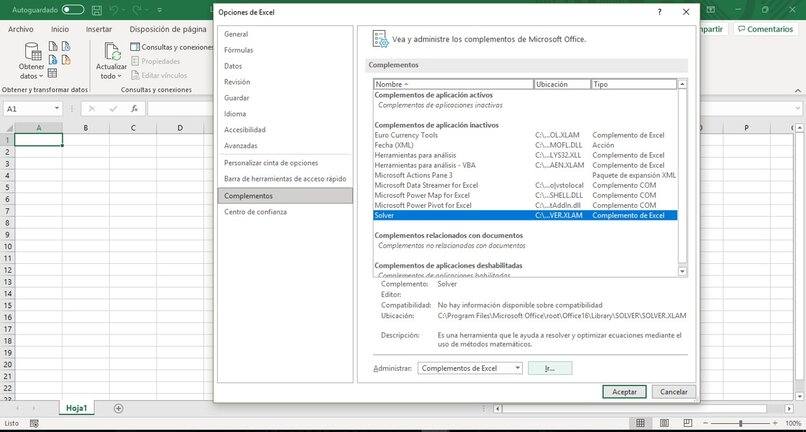This screenshot has height=432, width=806.
Task: Click add-ins list scroll up arrow
Action: [x=683, y=84]
